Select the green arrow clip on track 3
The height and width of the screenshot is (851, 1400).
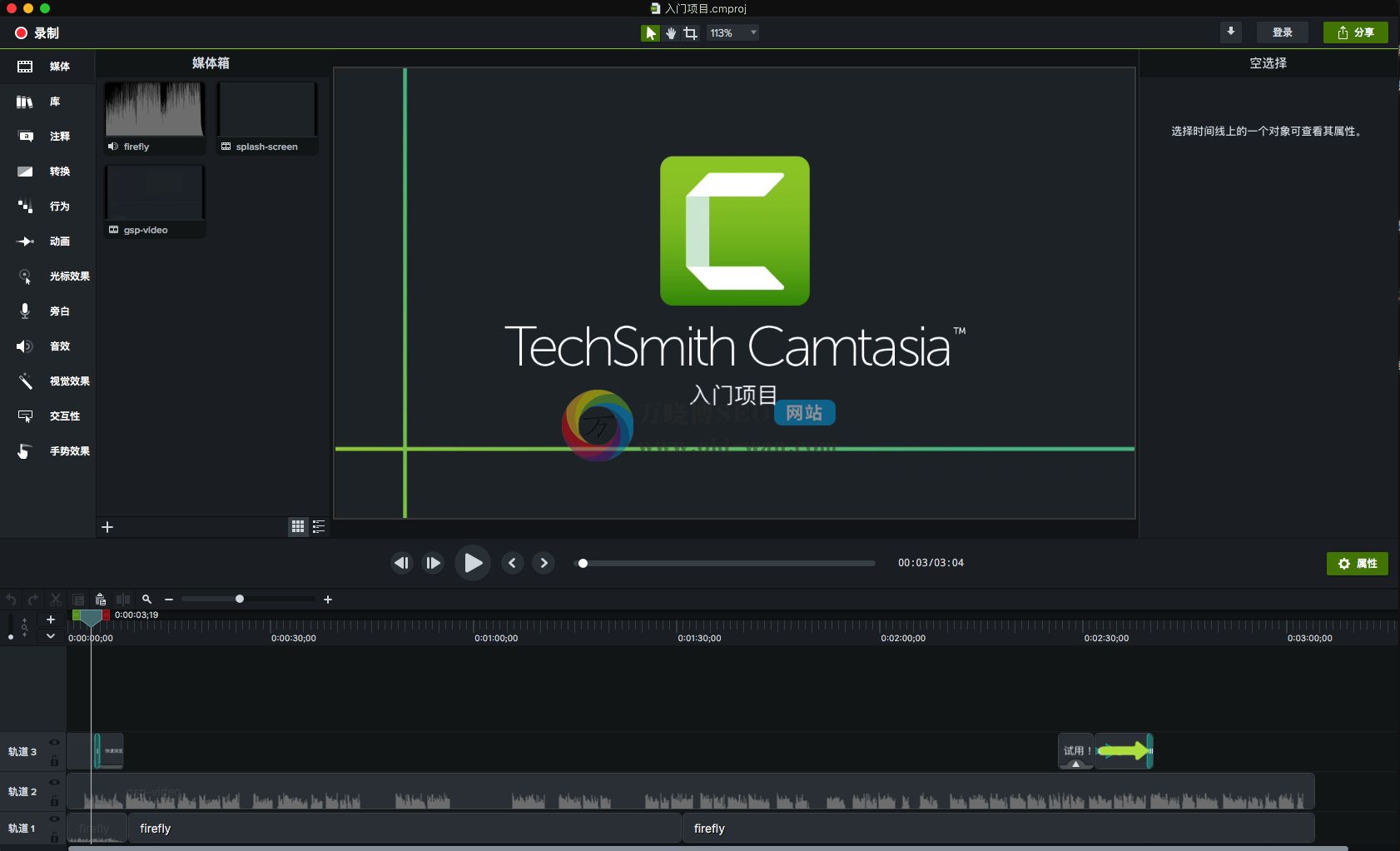1124,751
